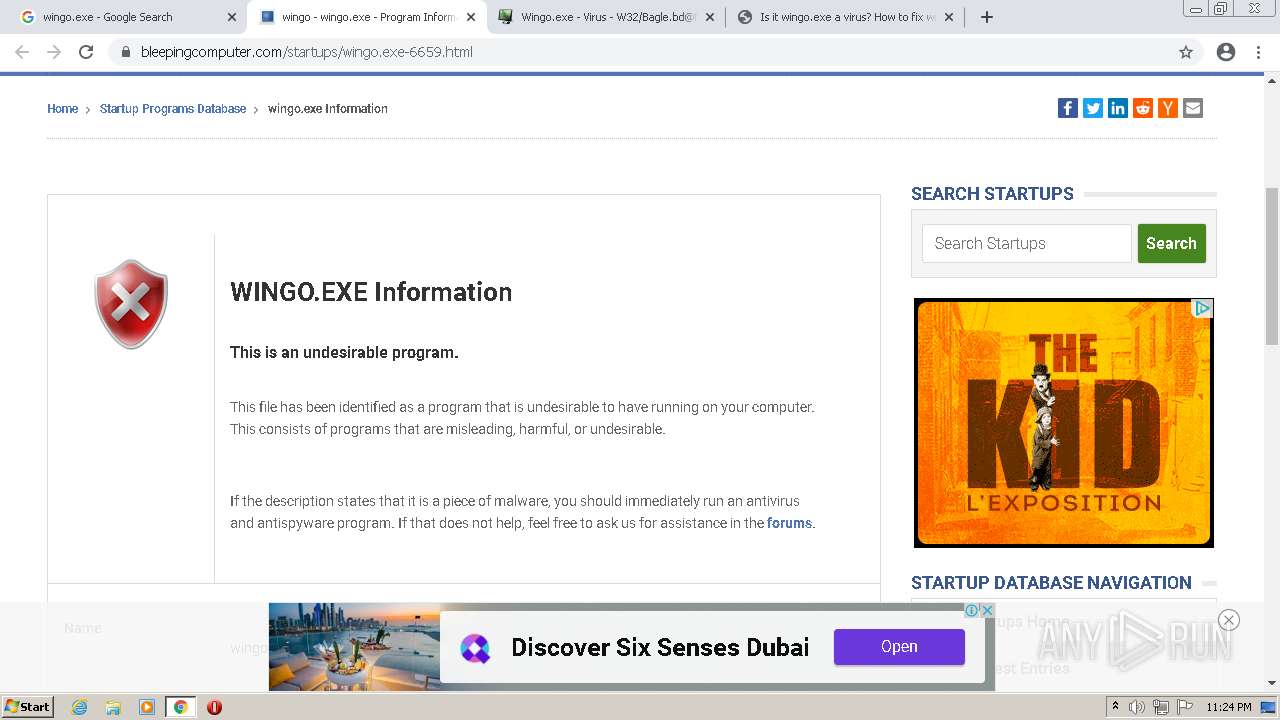1280x720 pixels.
Task: Click the browser back arrow
Action: (x=22, y=52)
